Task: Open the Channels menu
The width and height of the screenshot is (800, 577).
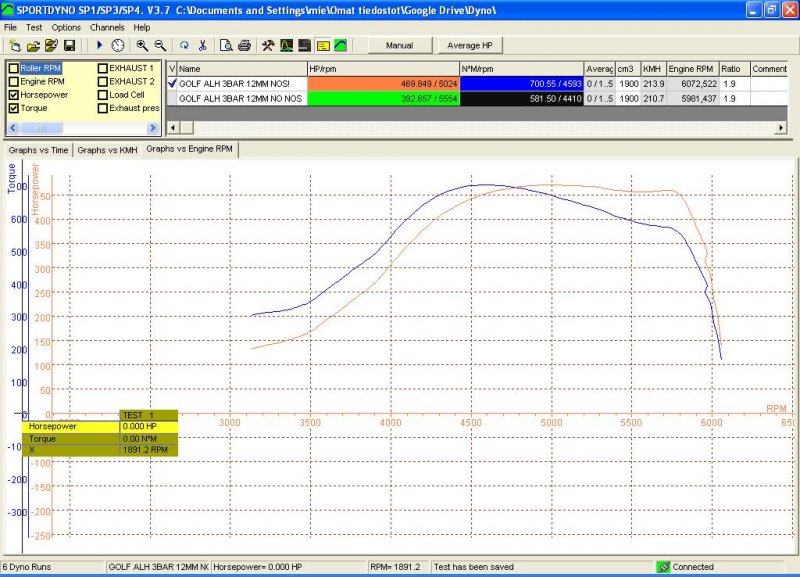Action: point(105,27)
